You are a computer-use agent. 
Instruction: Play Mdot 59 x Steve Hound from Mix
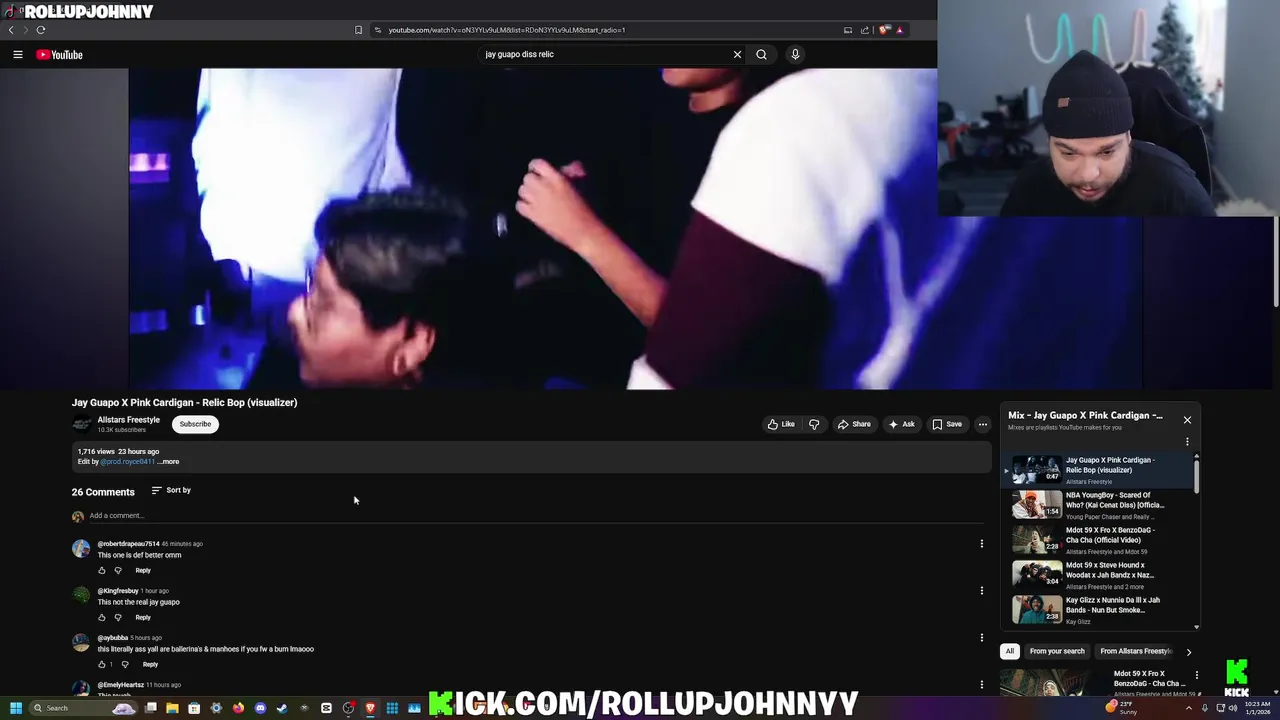(x=1100, y=574)
